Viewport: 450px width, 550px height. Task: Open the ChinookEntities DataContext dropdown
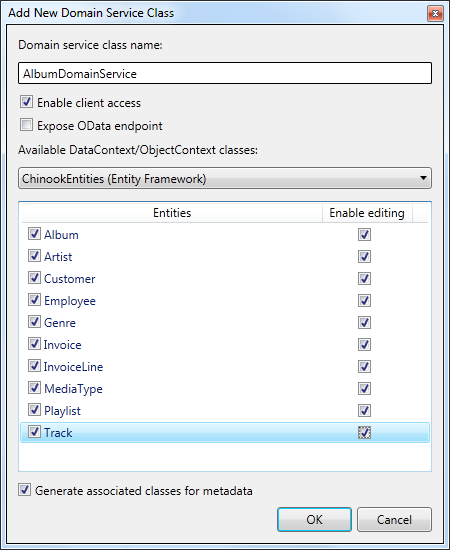(x=225, y=178)
